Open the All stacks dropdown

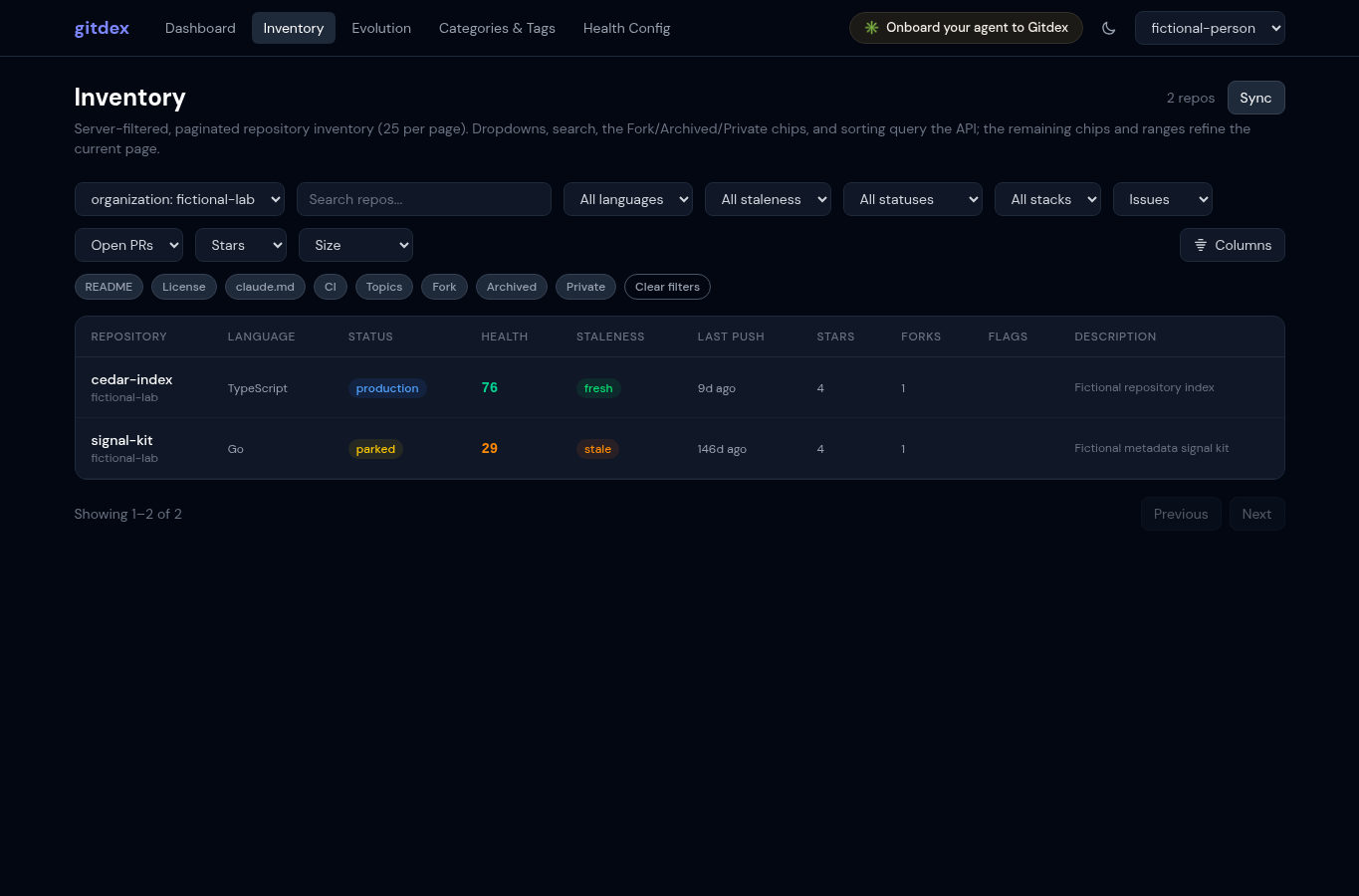(1047, 199)
